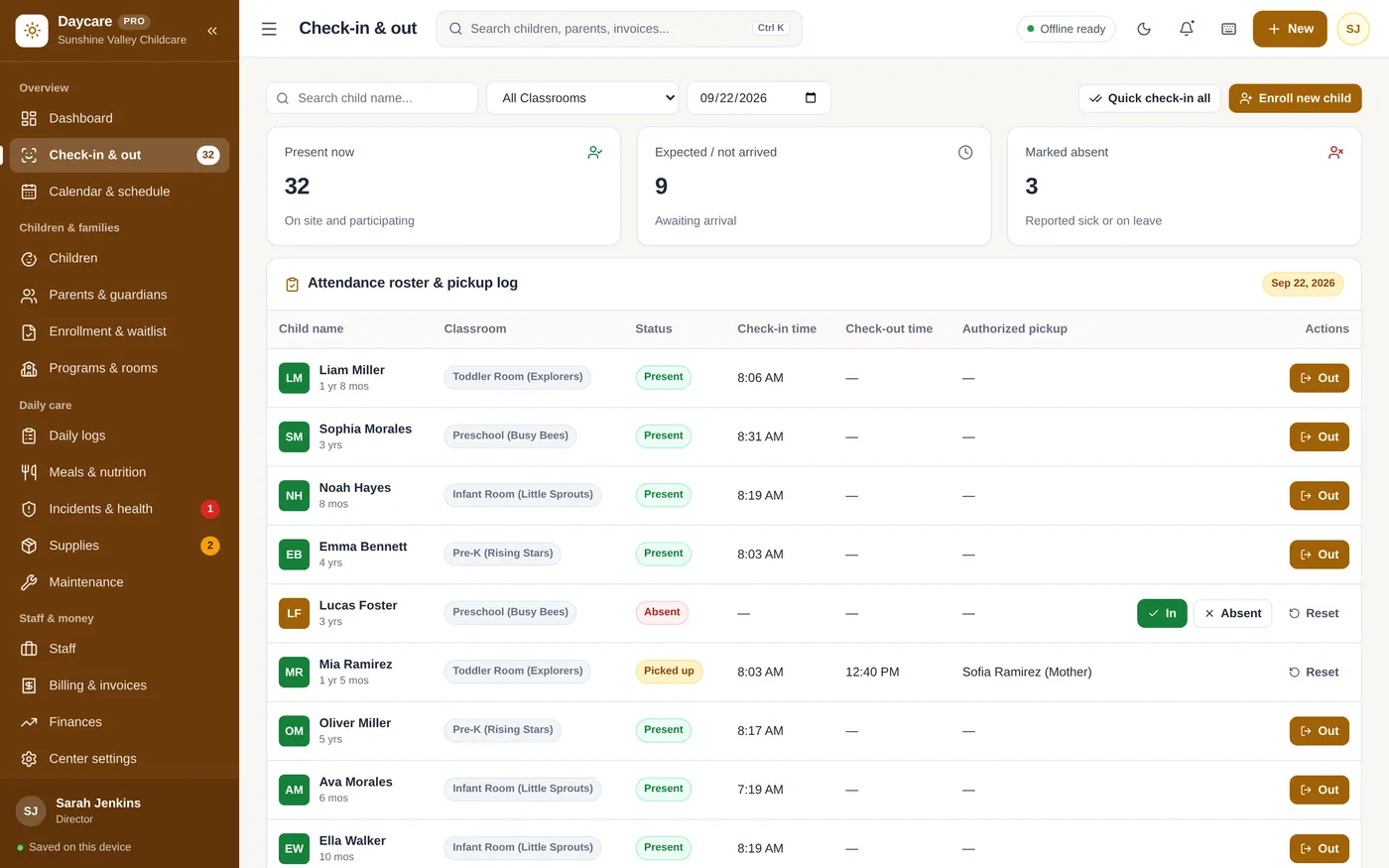Click the SJ user avatar in header
Viewport: 1389px width, 868px height.
click(1353, 29)
